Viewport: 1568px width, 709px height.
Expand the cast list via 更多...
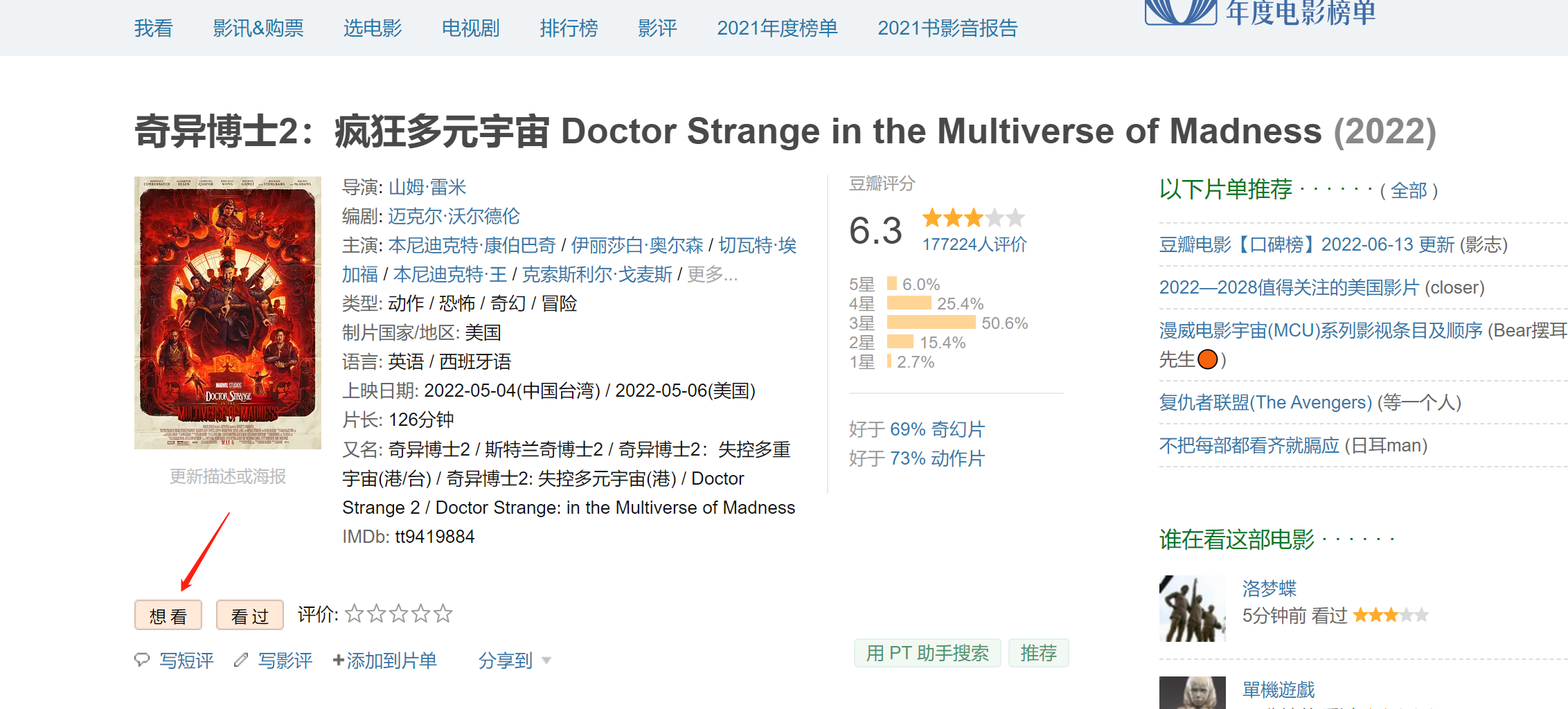[712, 274]
